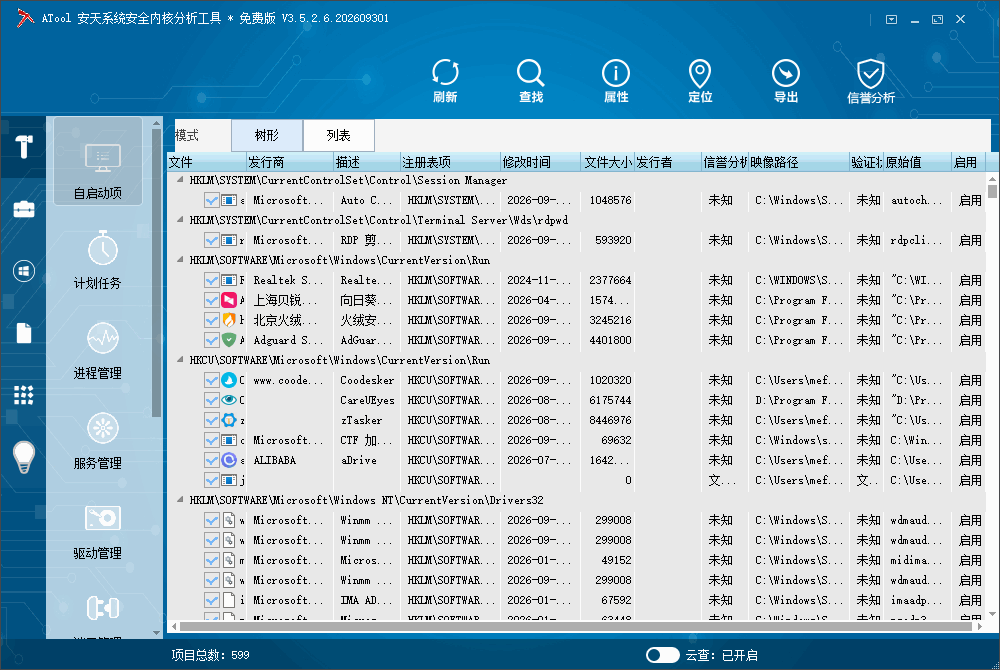Screen dimensions: 1000x670
Task: Sort by the 文件大小 column header
Action: tap(607, 162)
